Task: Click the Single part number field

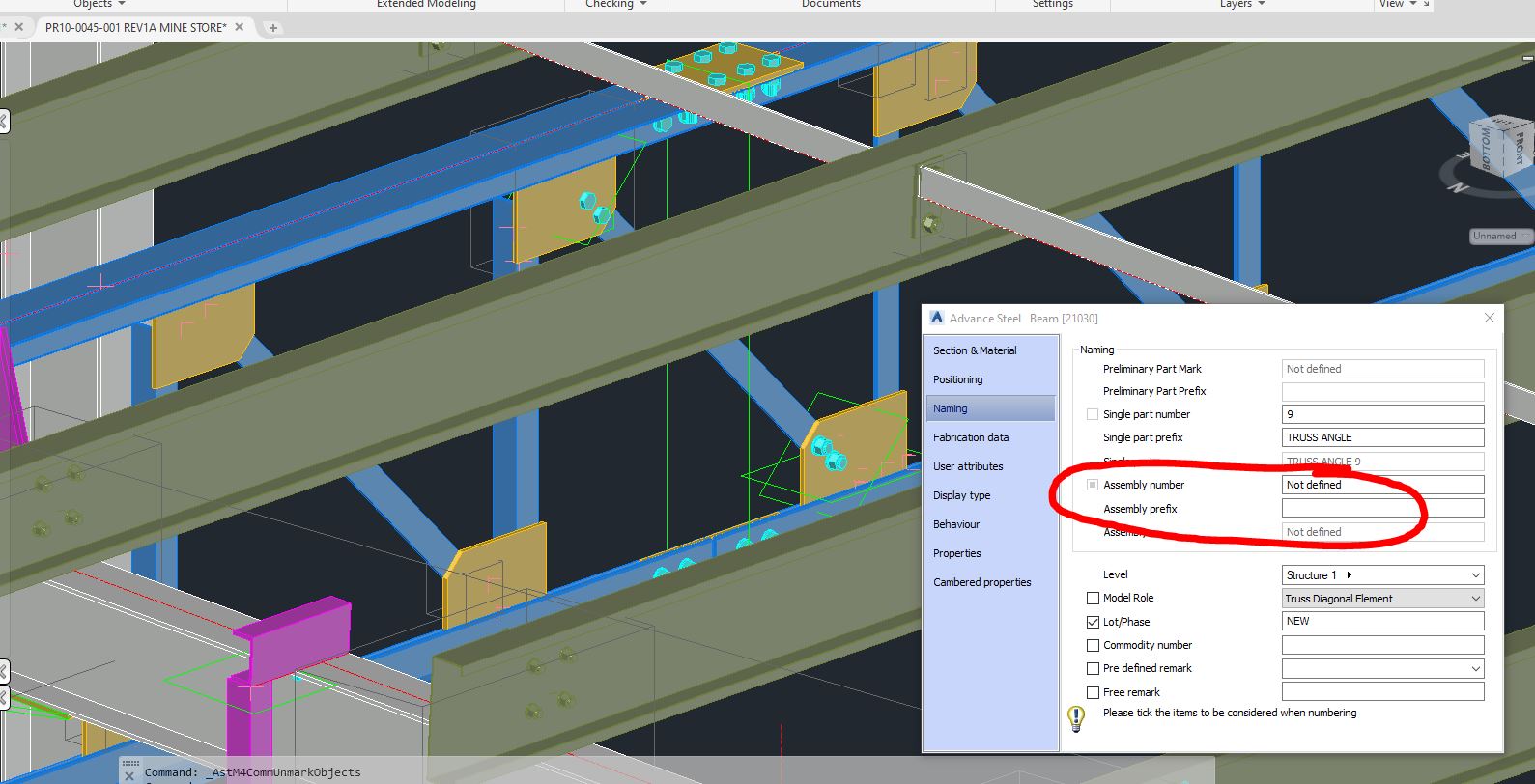Action: tap(1382, 414)
